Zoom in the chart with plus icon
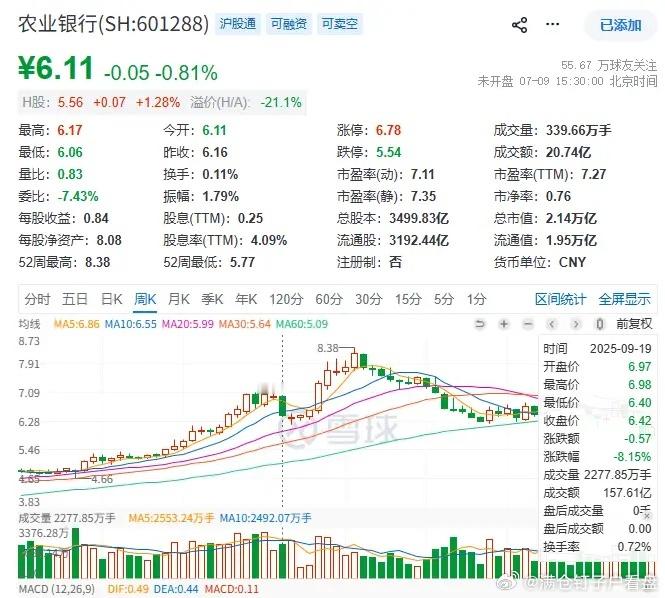The width and height of the screenshot is (665, 598). pos(504,324)
